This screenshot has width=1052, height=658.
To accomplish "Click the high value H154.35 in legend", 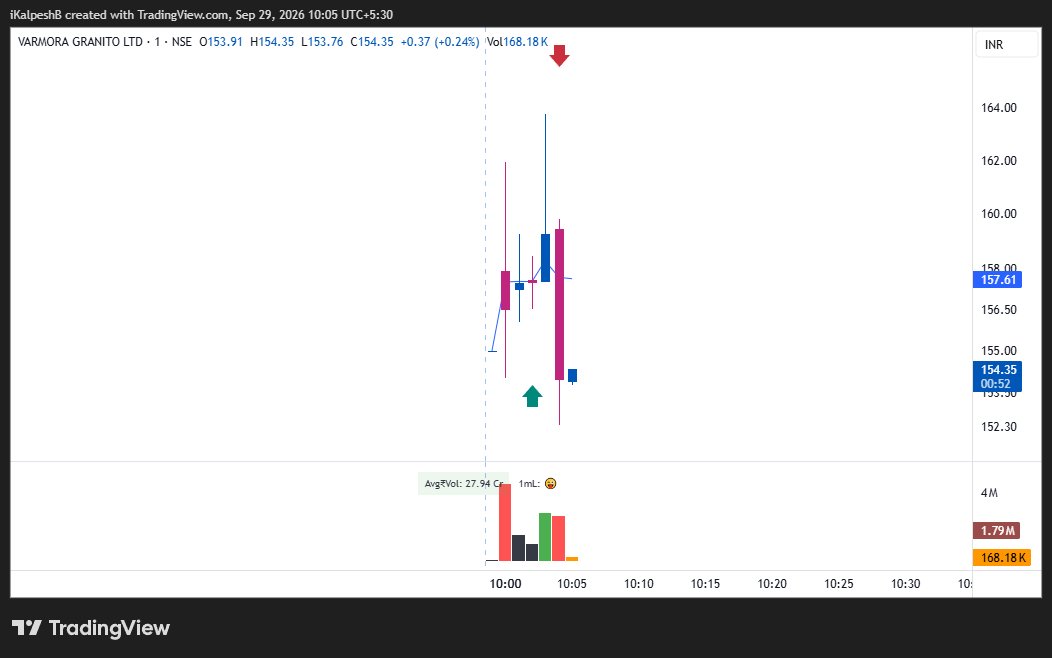I will [x=272, y=42].
